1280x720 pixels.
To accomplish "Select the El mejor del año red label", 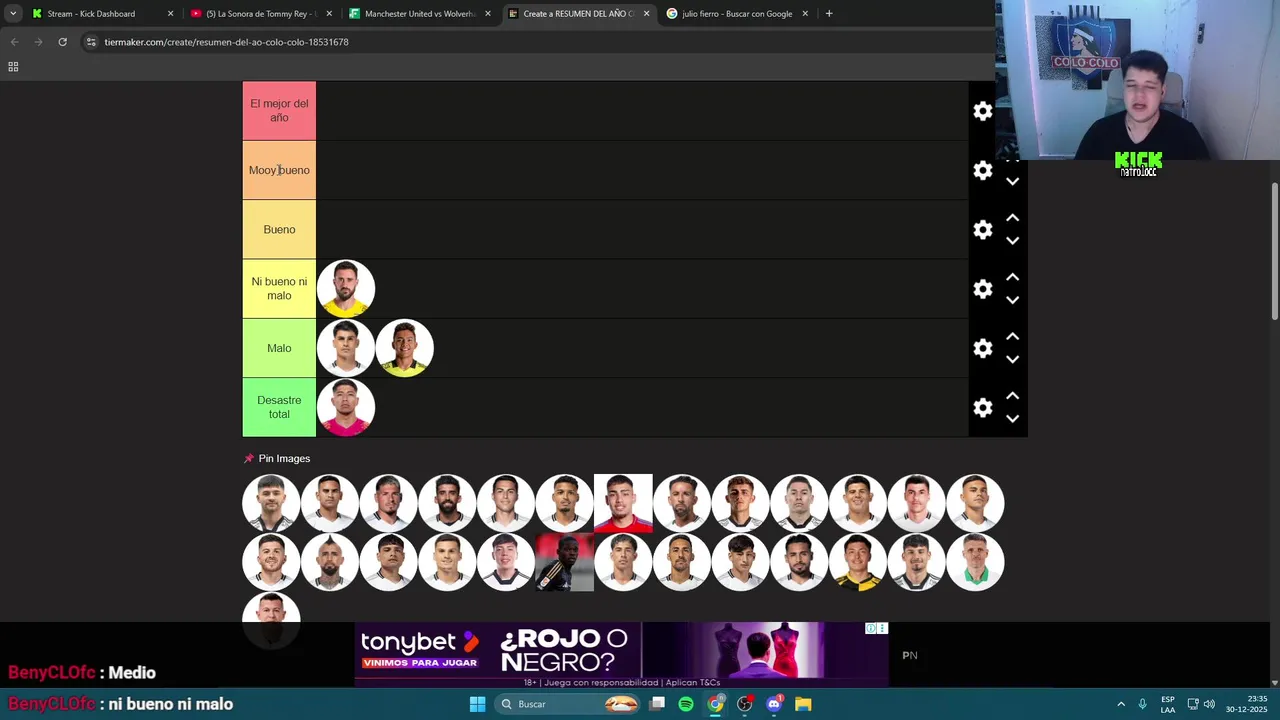I will click(x=279, y=111).
